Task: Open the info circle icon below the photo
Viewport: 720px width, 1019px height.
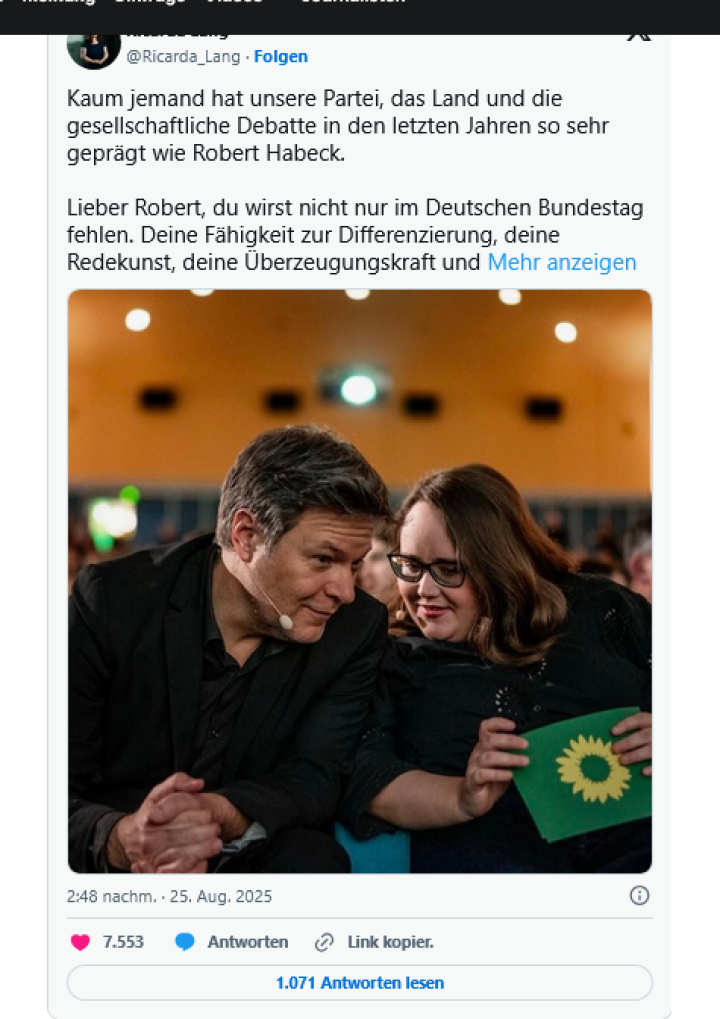Action: pyautogui.click(x=639, y=896)
